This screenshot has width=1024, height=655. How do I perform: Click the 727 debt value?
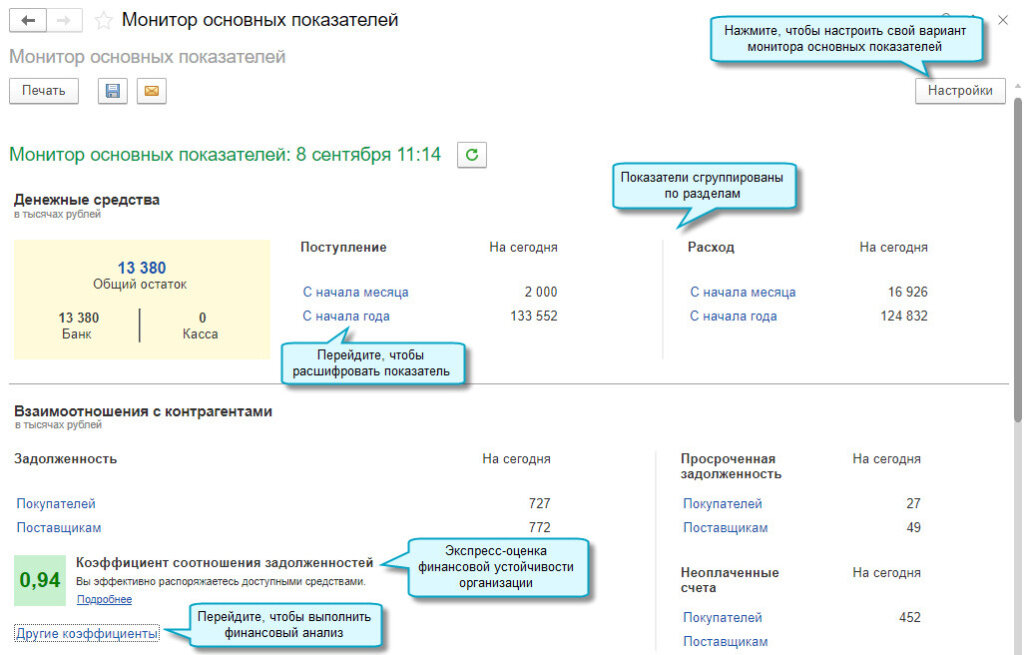pyautogui.click(x=539, y=503)
